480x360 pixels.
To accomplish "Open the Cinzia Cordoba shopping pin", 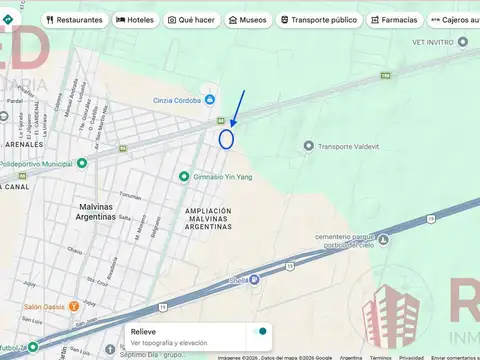I will coord(210,99).
